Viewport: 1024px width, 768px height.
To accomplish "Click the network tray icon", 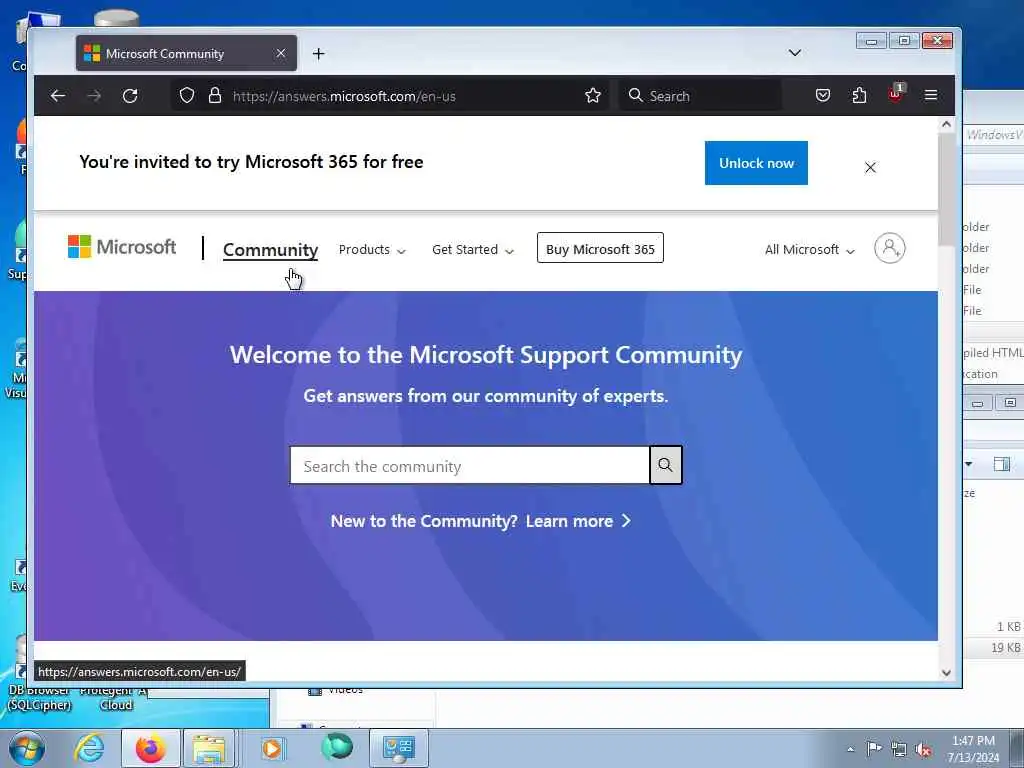I will [x=899, y=750].
